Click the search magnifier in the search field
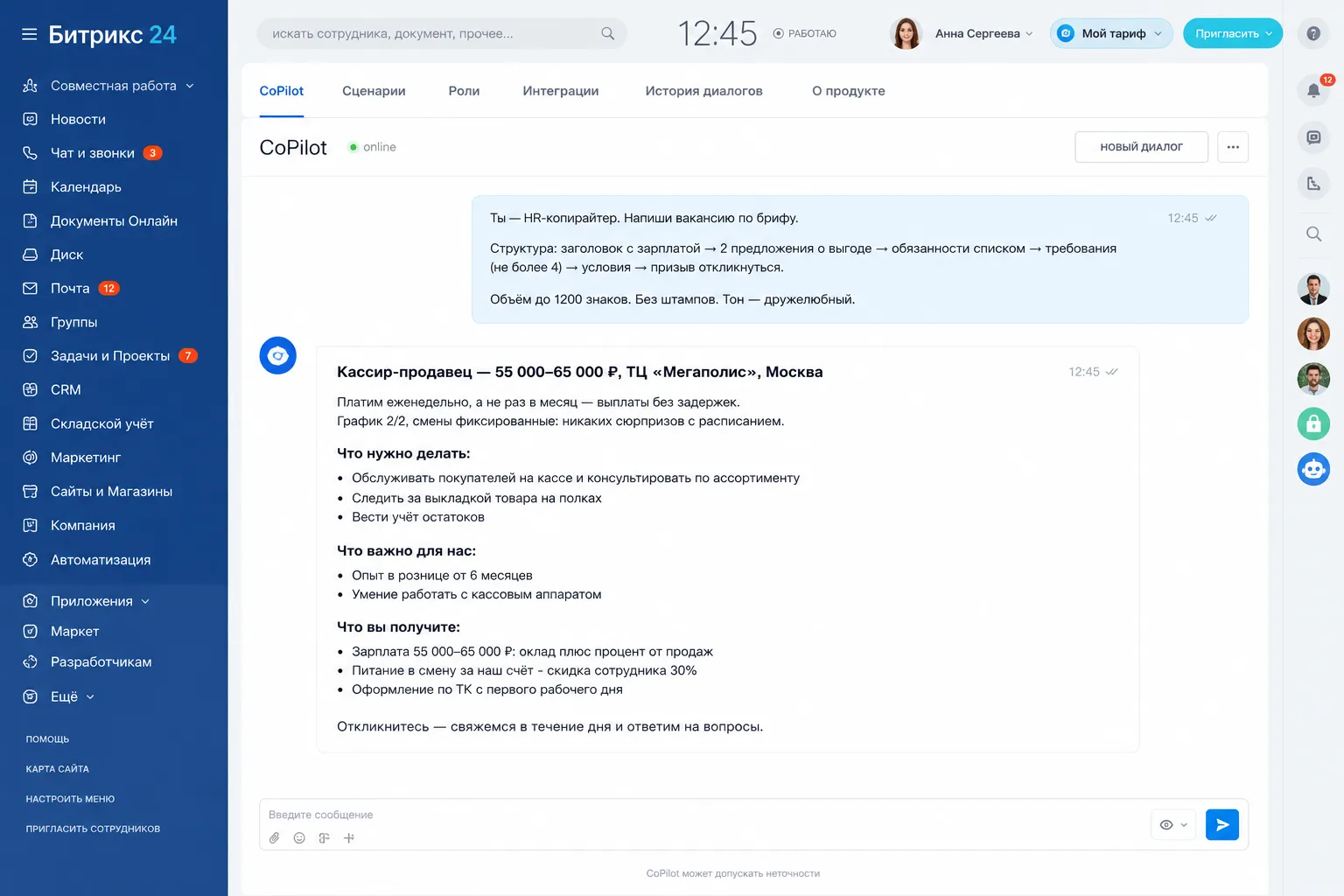Viewport: 1344px width, 896px height. coord(607,33)
